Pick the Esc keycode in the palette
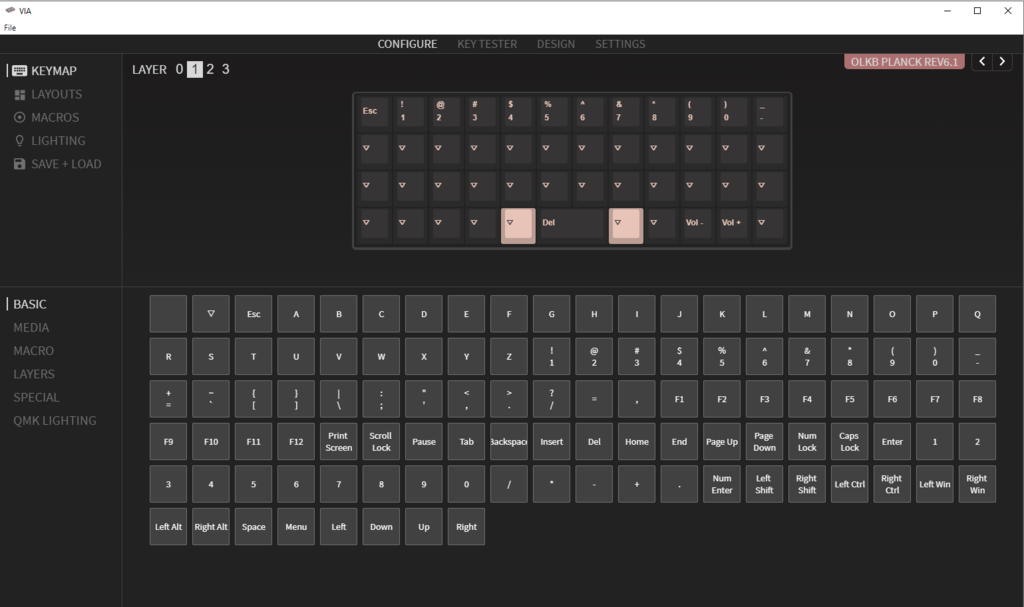The image size is (1024, 607). [x=253, y=314]
